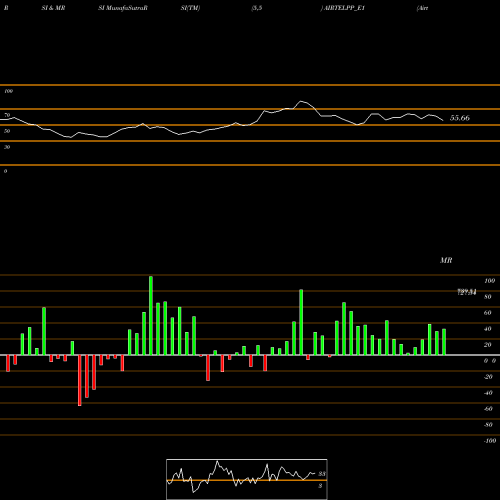Viewport: 500px width, 500px height.
Task: Click the longest red MR histogram bar
Action: coord(80,380)
